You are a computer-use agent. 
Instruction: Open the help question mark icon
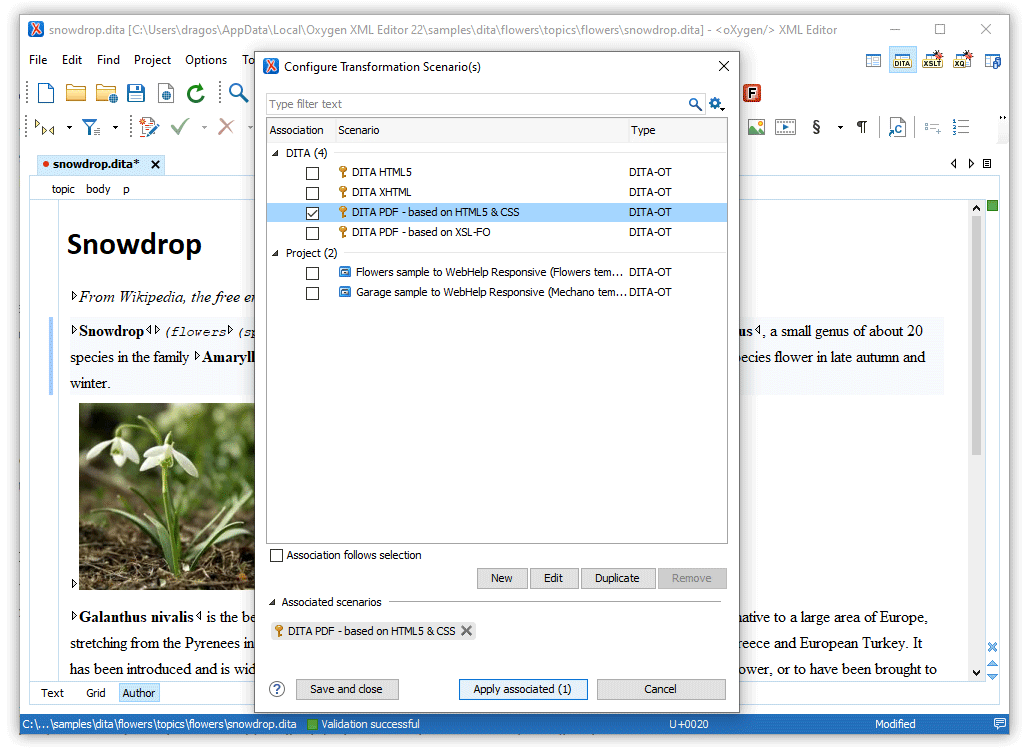pos(277,689)
